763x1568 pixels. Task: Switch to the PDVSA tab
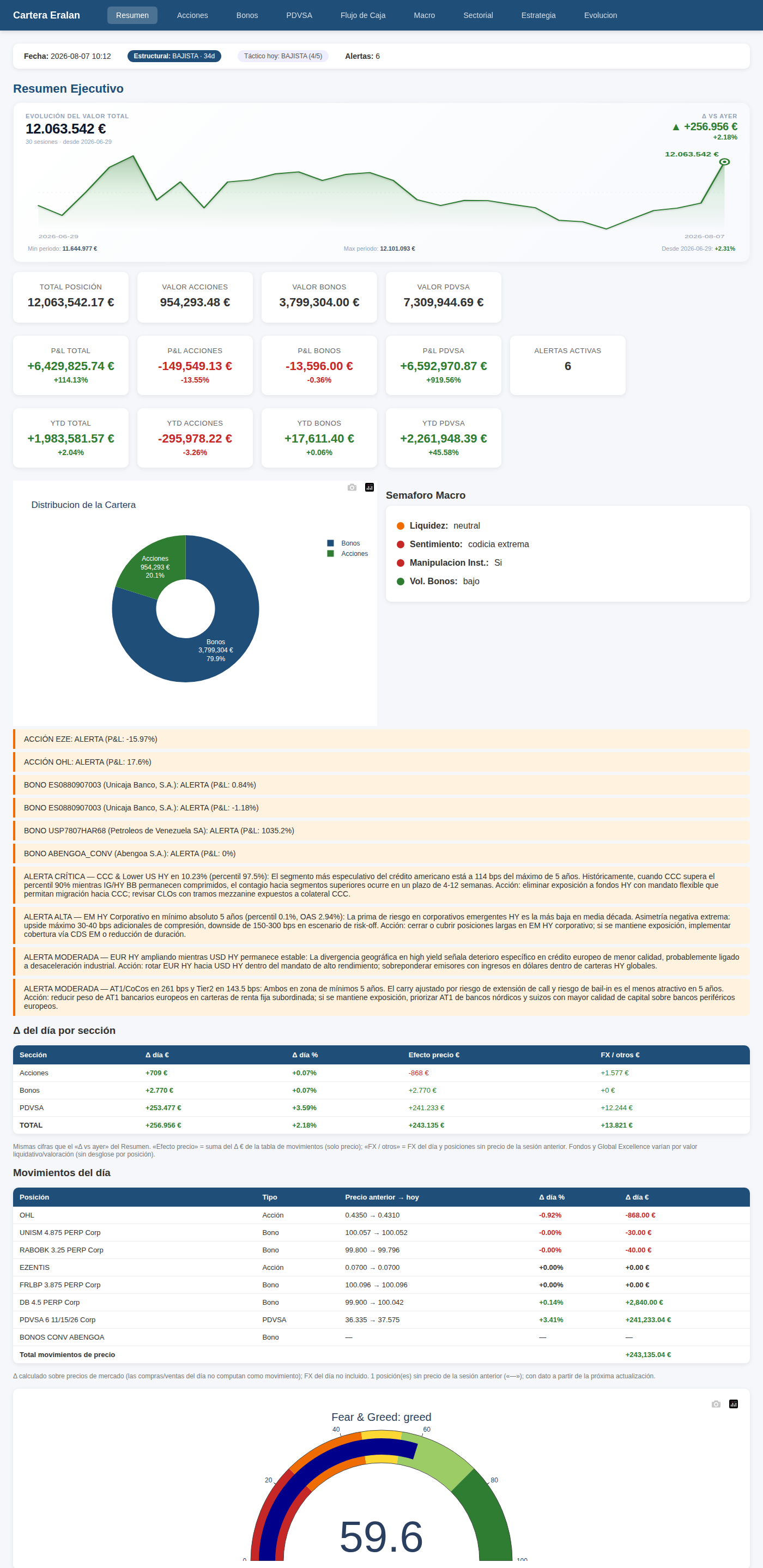(x=299, y=15)
